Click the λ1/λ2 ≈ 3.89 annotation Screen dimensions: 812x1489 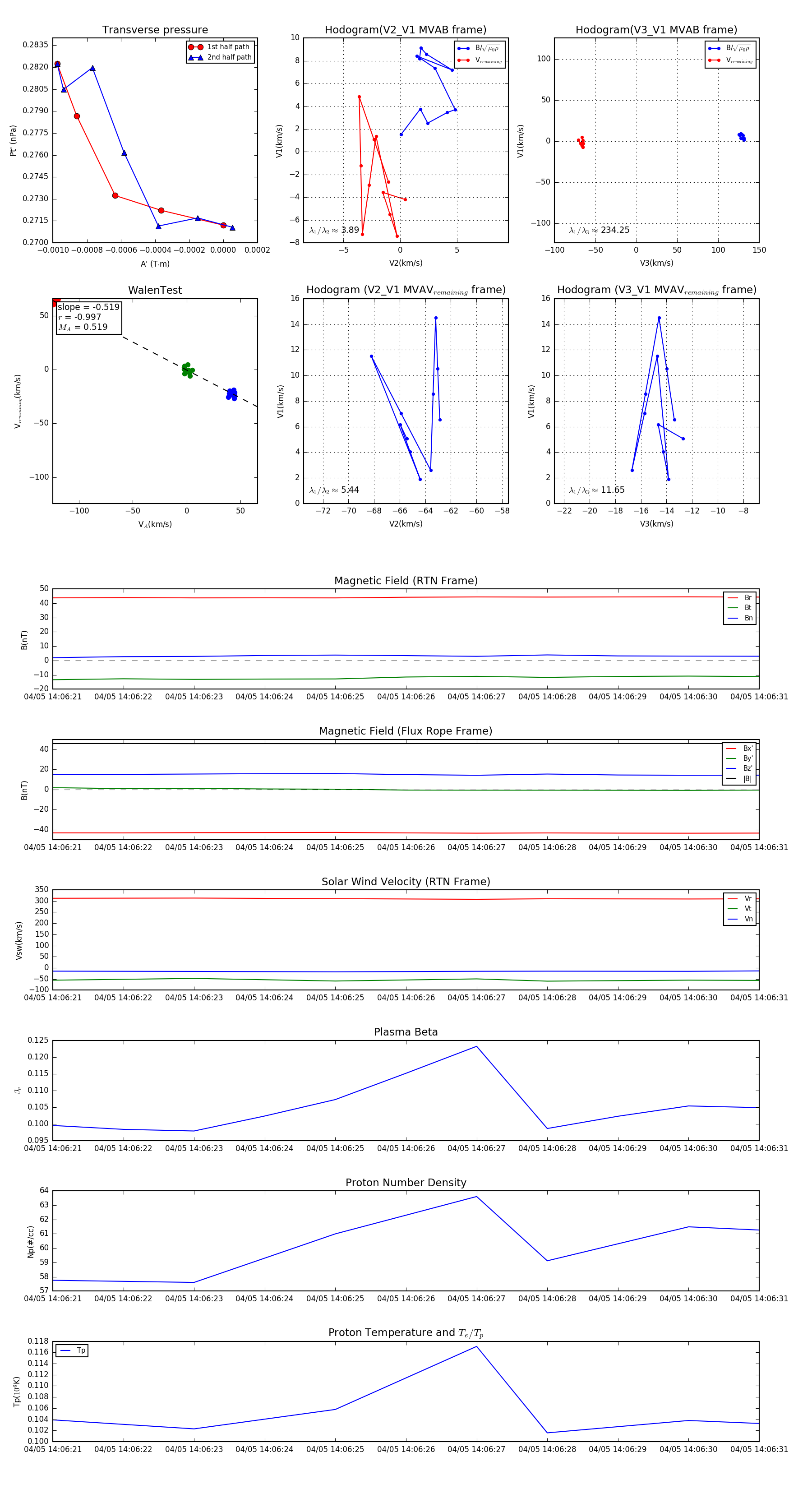(x=334, y=230)
